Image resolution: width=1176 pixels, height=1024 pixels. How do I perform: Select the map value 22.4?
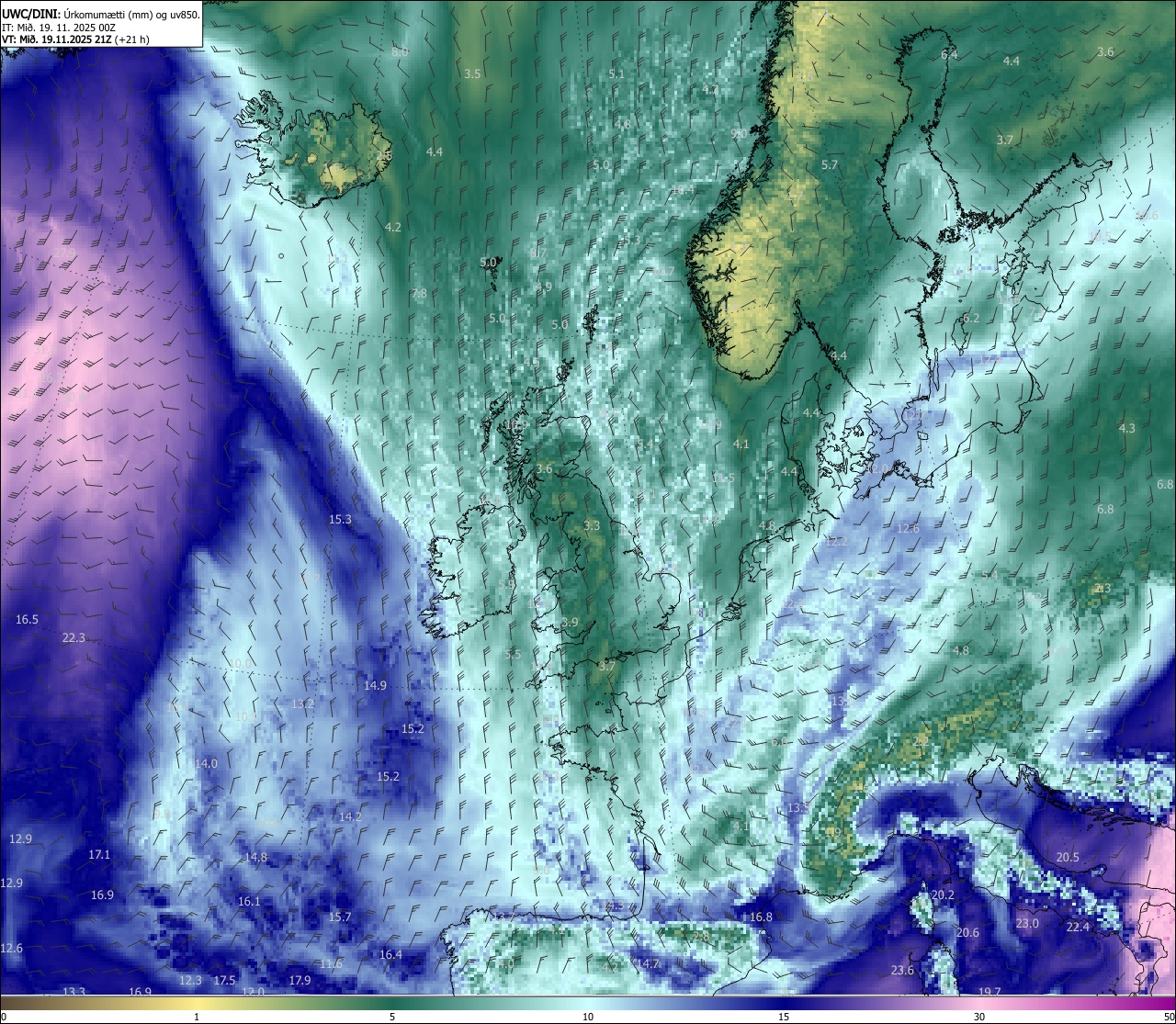[x=1078, y=927]
